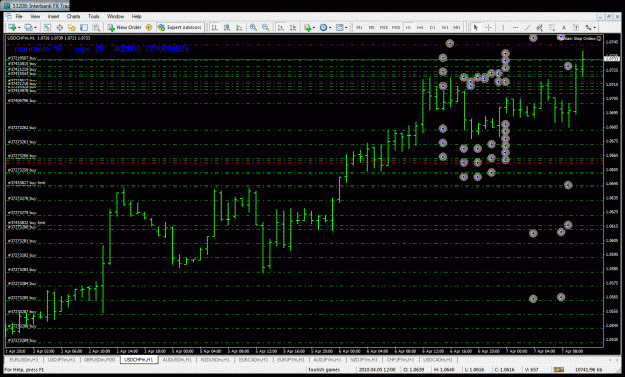Open the Profiles toolbar icon
625x377 pixels.
(x=28, y=27)
